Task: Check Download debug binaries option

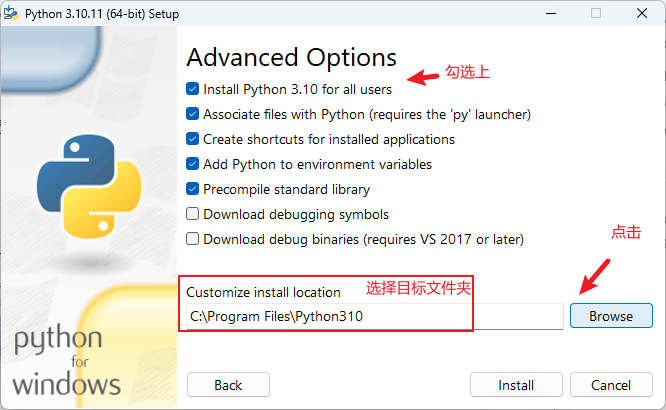Action: click(193, 239)
